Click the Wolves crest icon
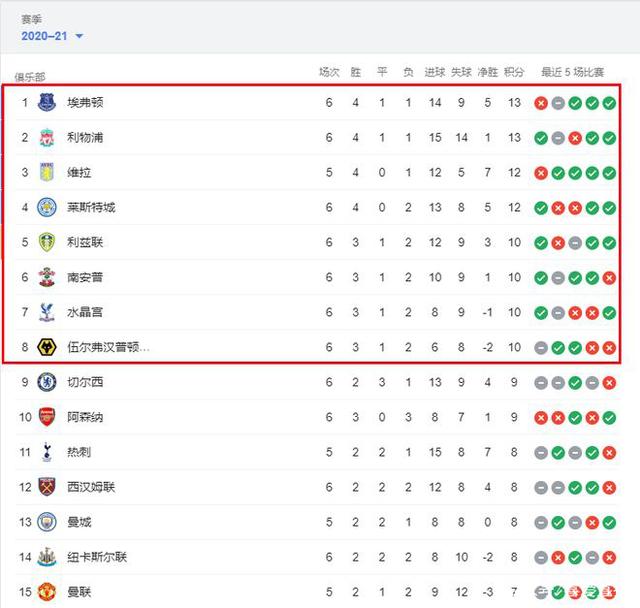This screenshot has width=640, height=608. pos(47,347)
